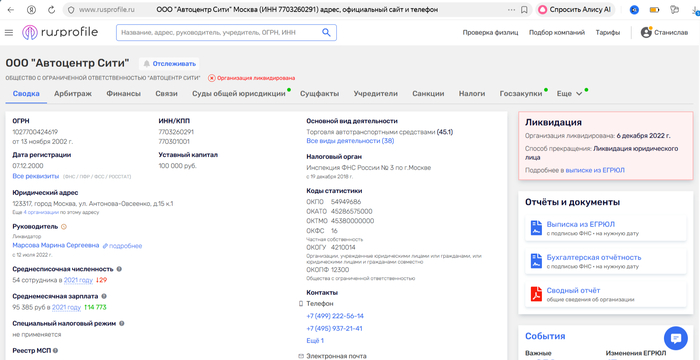Select the Сводка tab
This screenshot has height=360, width=700.
(26, 93)
